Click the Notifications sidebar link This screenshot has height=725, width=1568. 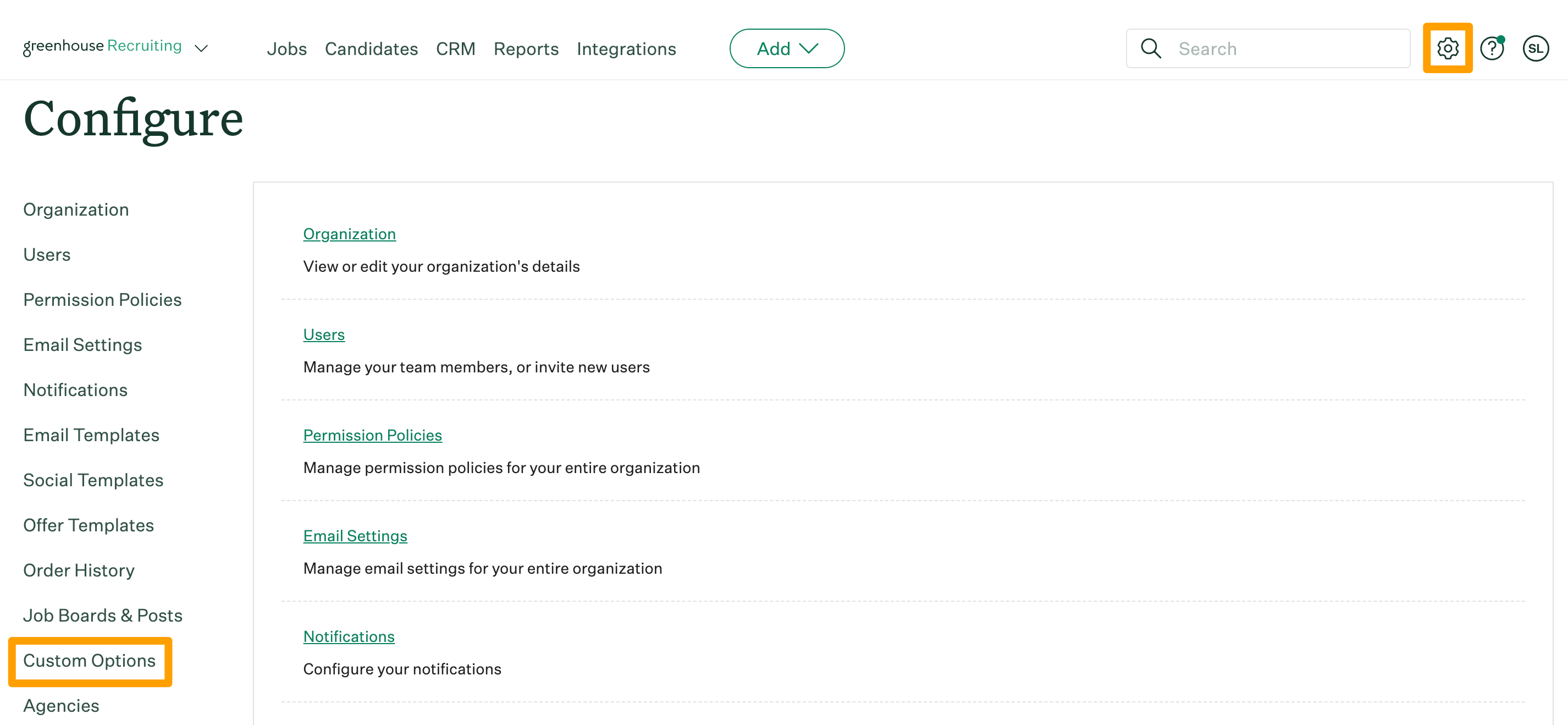[x=75, y=389]
